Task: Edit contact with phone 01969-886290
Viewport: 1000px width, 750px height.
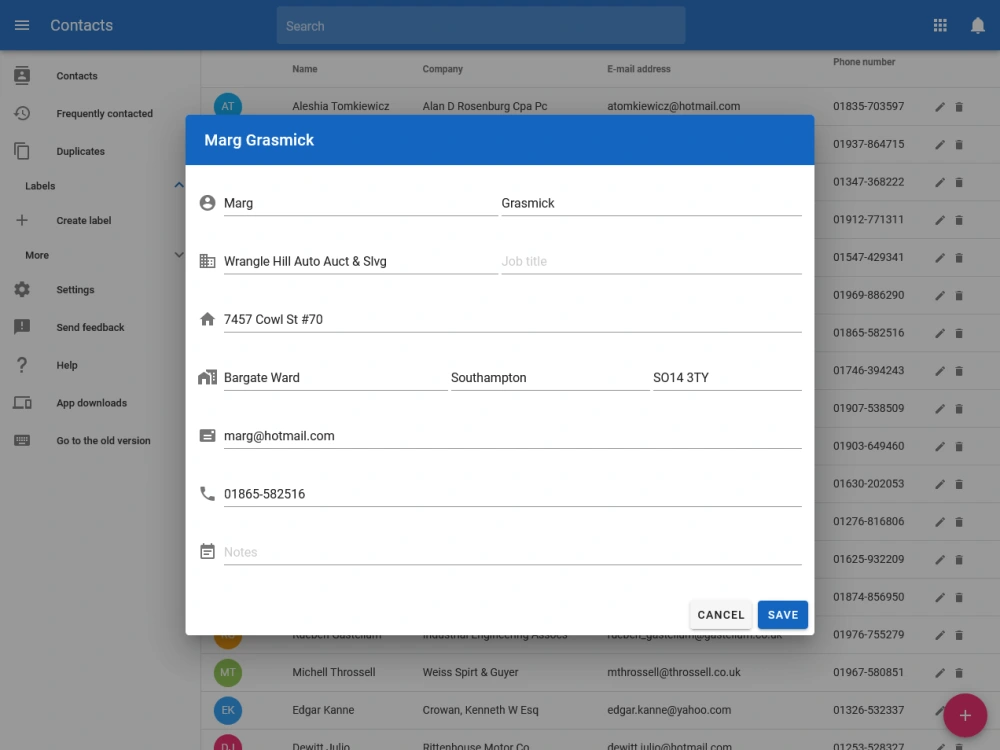Action: click(940, 295)
